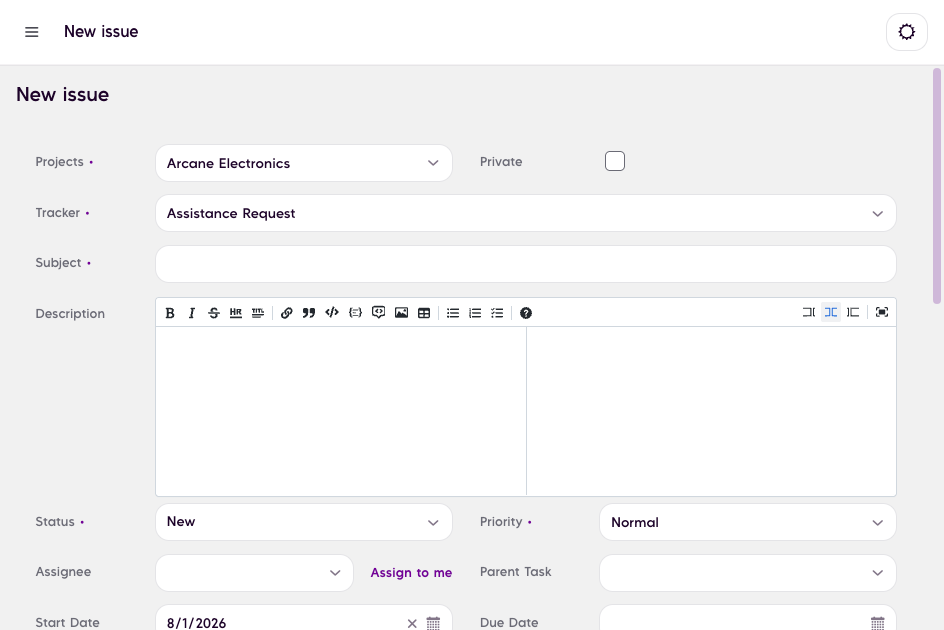Viewport: 944px width, 630px height.
Task: Open the Parent Task dropdown
Action: (x=748, y=573)
